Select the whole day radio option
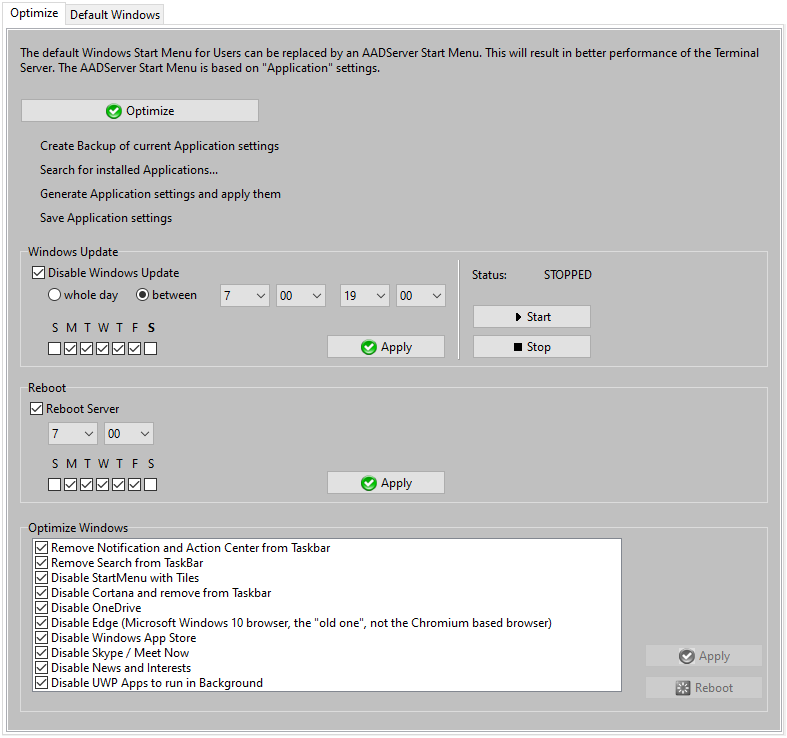Screen dimensions: 787x738 tap(55, 295)
